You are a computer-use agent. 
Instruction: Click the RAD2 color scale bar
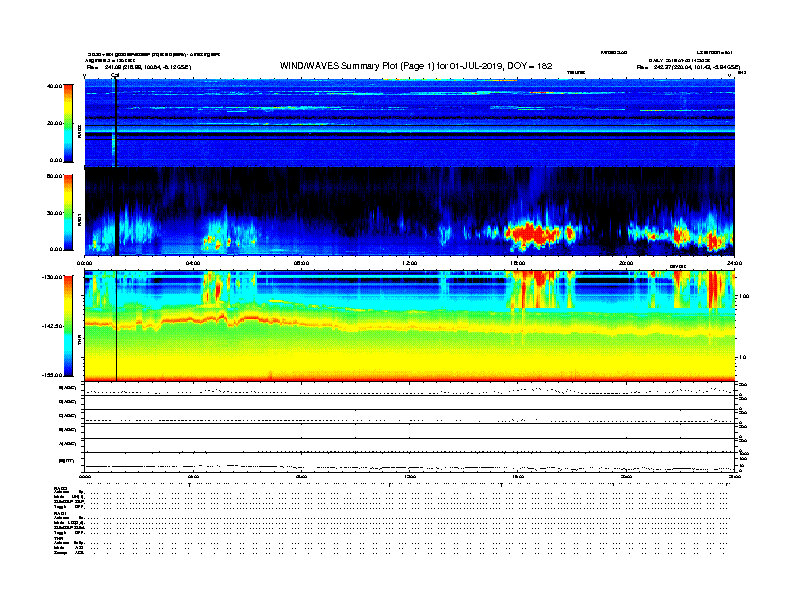(68, 123)
